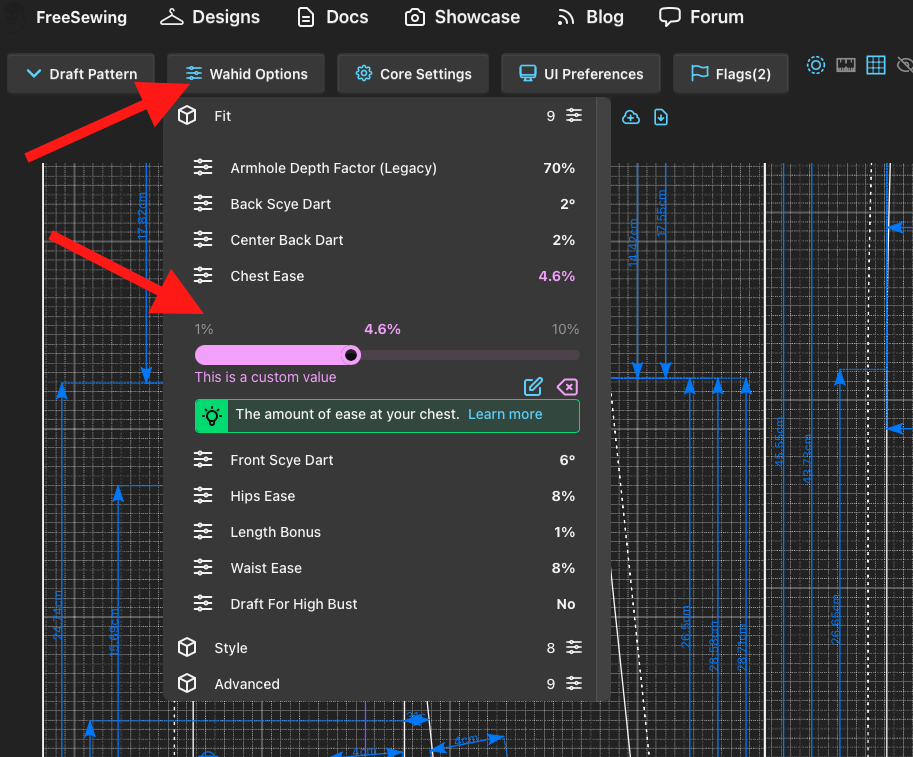Screen dimensions: 913x757
Task: Click the Length Bonus 1% value
Action: (564, 532)
